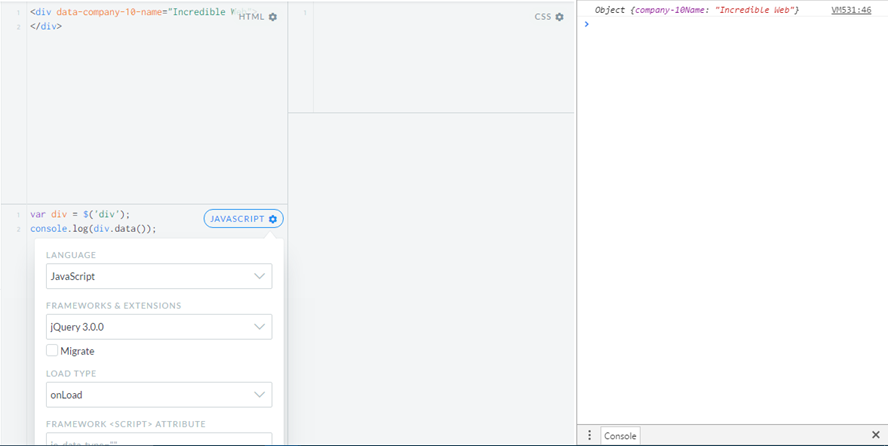
Task: Enable the Migrate checkbox
Action: (52, 351)
